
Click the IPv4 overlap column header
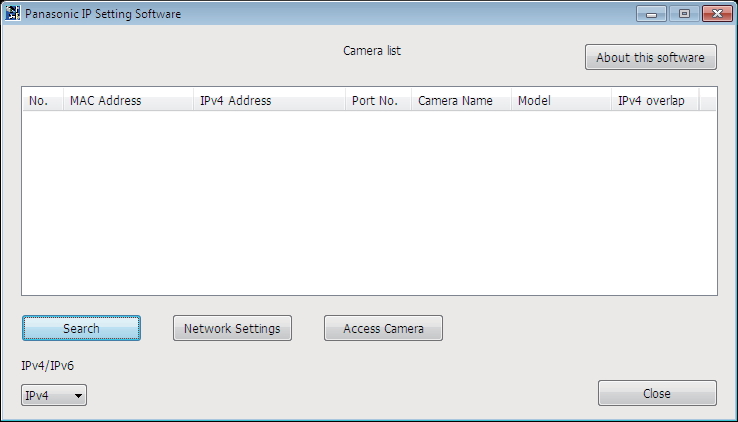coord(655,100)
